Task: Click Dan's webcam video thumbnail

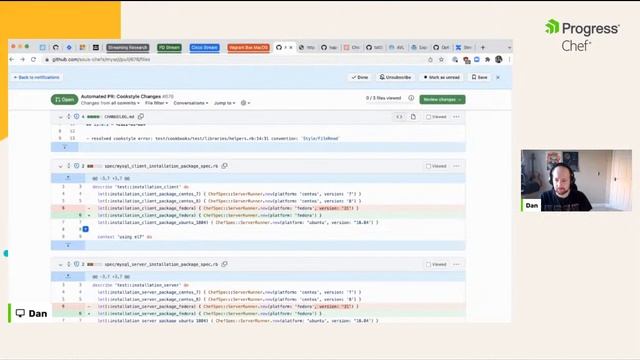Action: [x=576, y=180]
